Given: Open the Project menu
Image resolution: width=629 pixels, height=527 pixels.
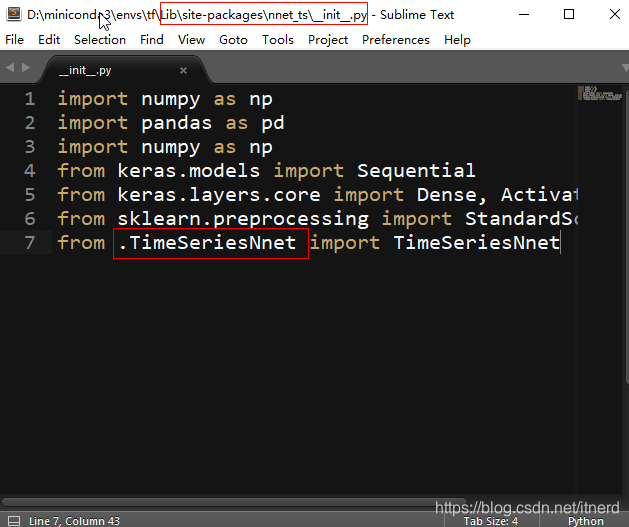Looking at the screenshot, I should (x=328, y=40).
